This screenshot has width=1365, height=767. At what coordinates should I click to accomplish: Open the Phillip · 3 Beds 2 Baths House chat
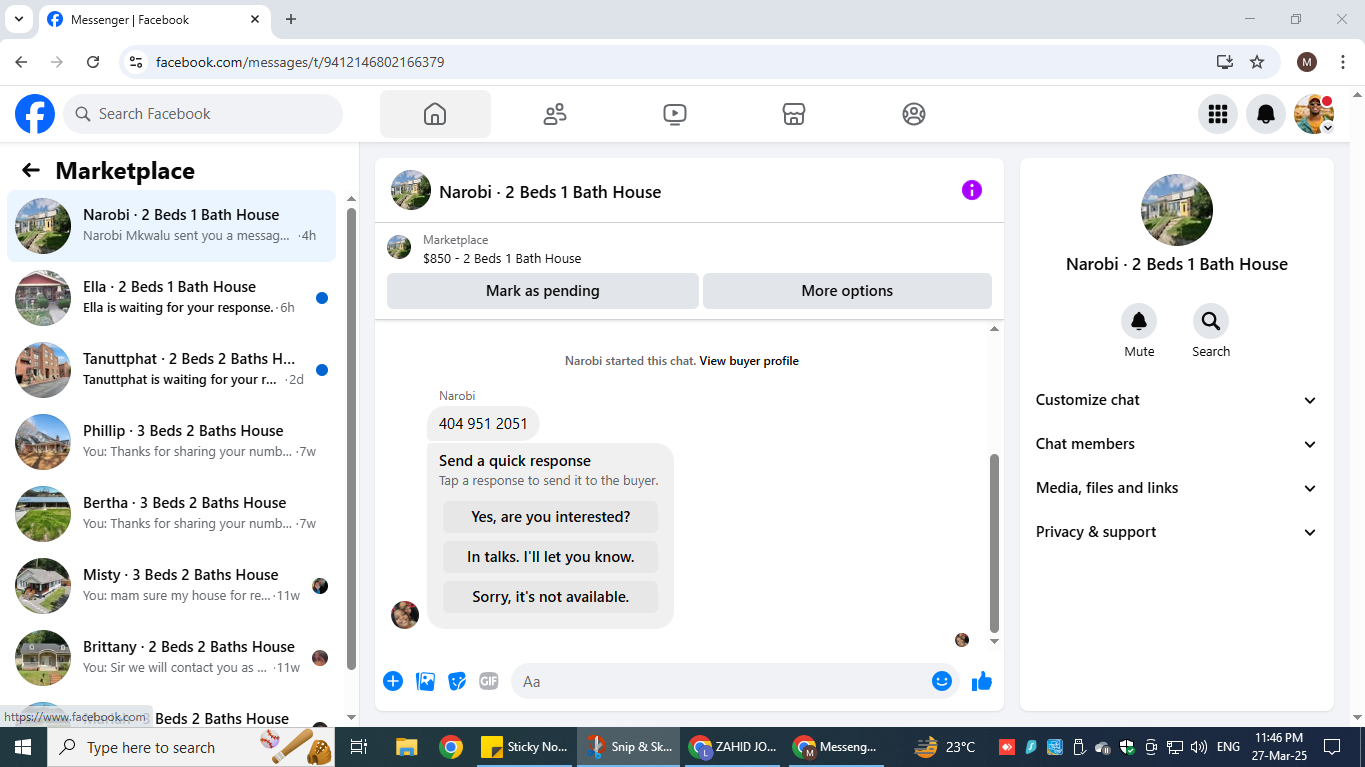172,442
